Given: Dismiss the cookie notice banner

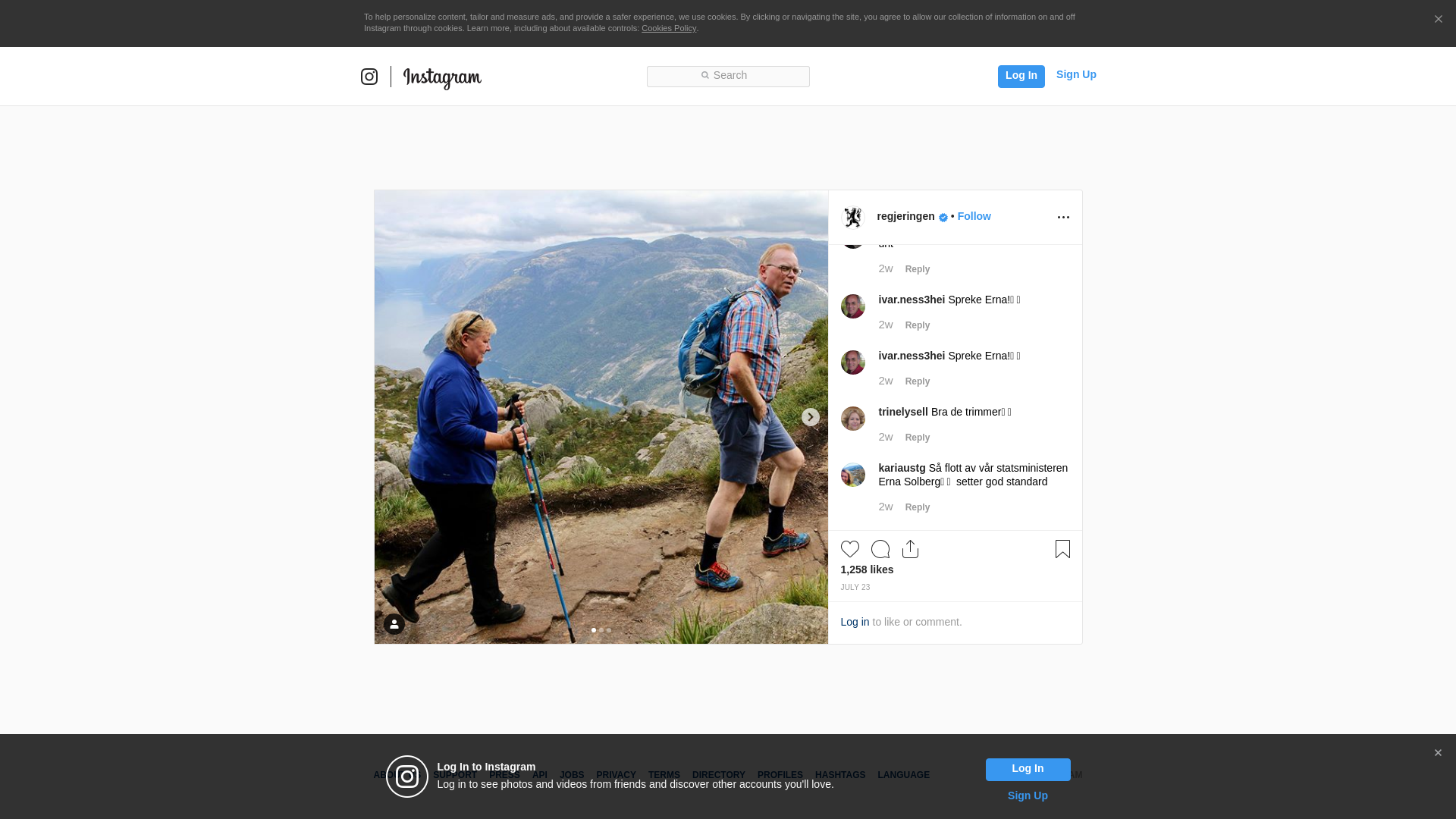Looking at the screenshot, I should 1438,20.
